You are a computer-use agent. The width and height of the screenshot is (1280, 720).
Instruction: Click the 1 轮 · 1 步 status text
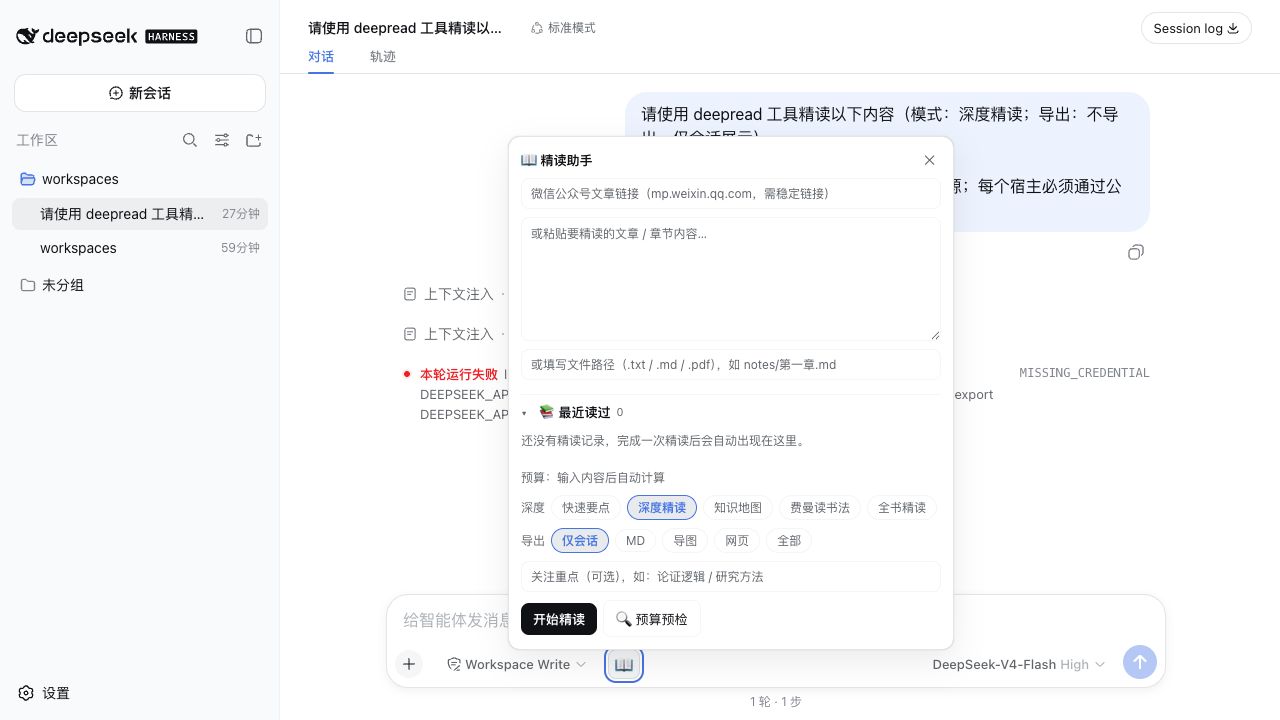click(776, 702)
